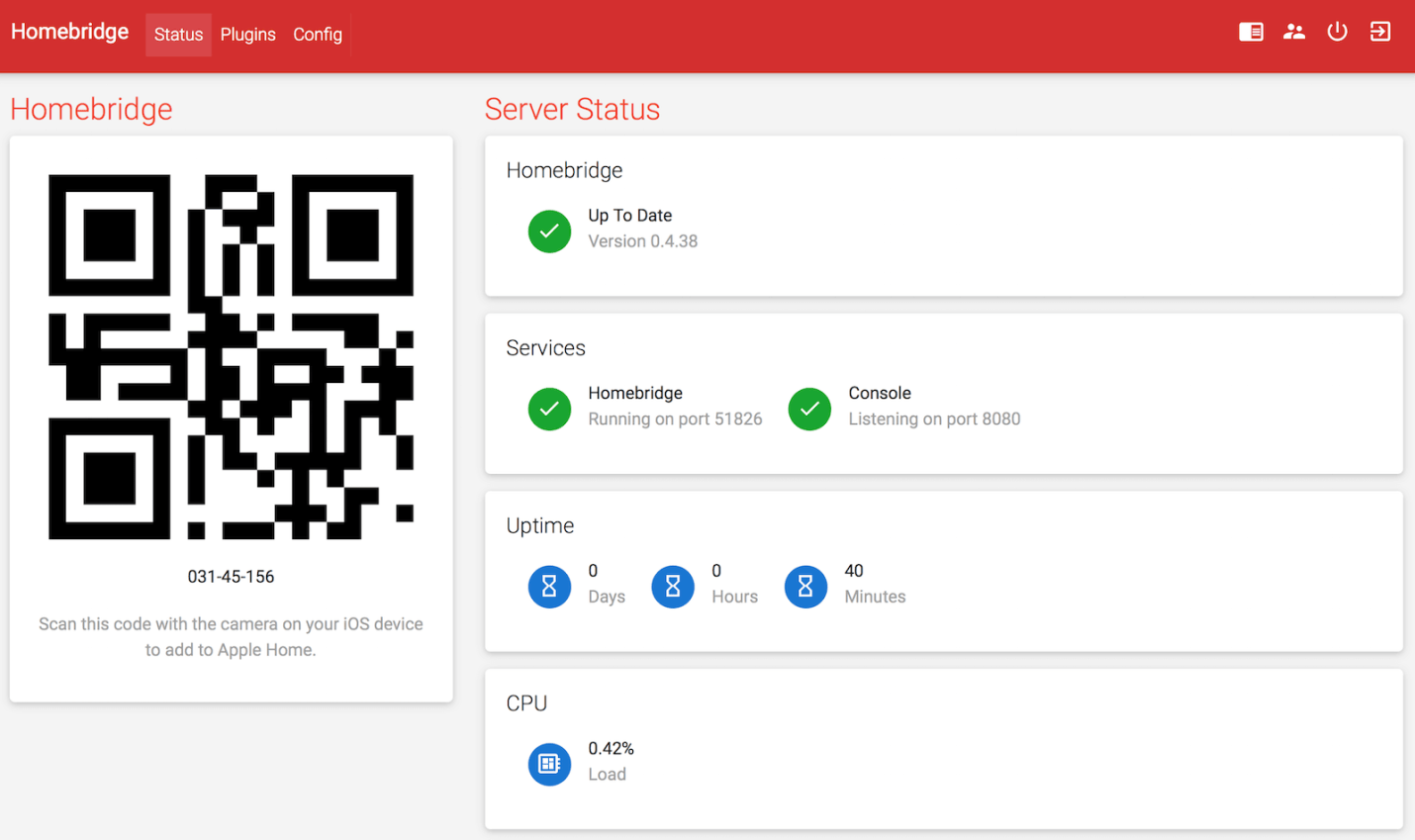Click the 0.42% CPU load value
Viewport: 1415px width, 840px height.
point(612,749)
